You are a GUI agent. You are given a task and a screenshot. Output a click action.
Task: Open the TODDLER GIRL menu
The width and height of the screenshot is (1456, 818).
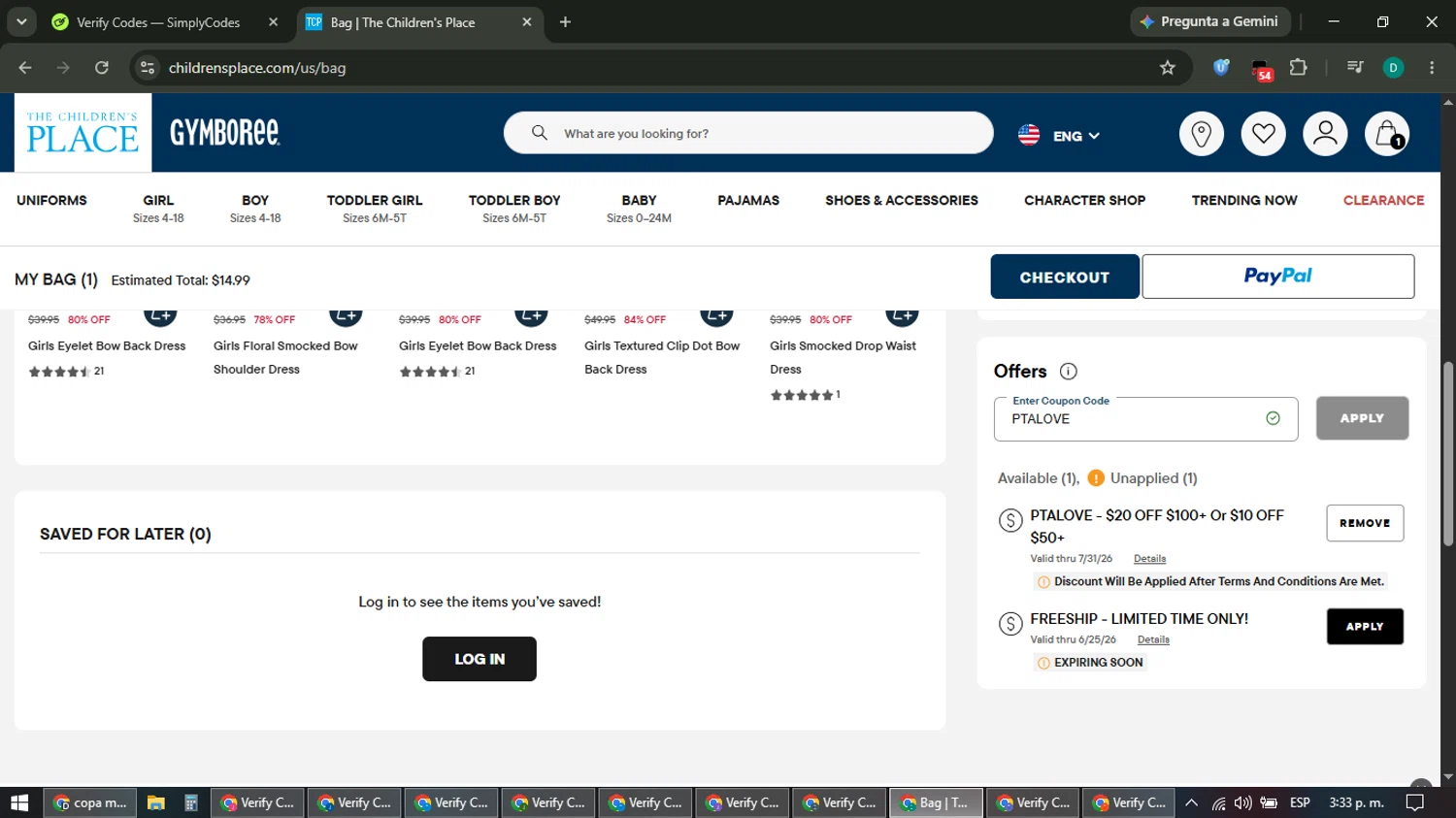(375, 208)
